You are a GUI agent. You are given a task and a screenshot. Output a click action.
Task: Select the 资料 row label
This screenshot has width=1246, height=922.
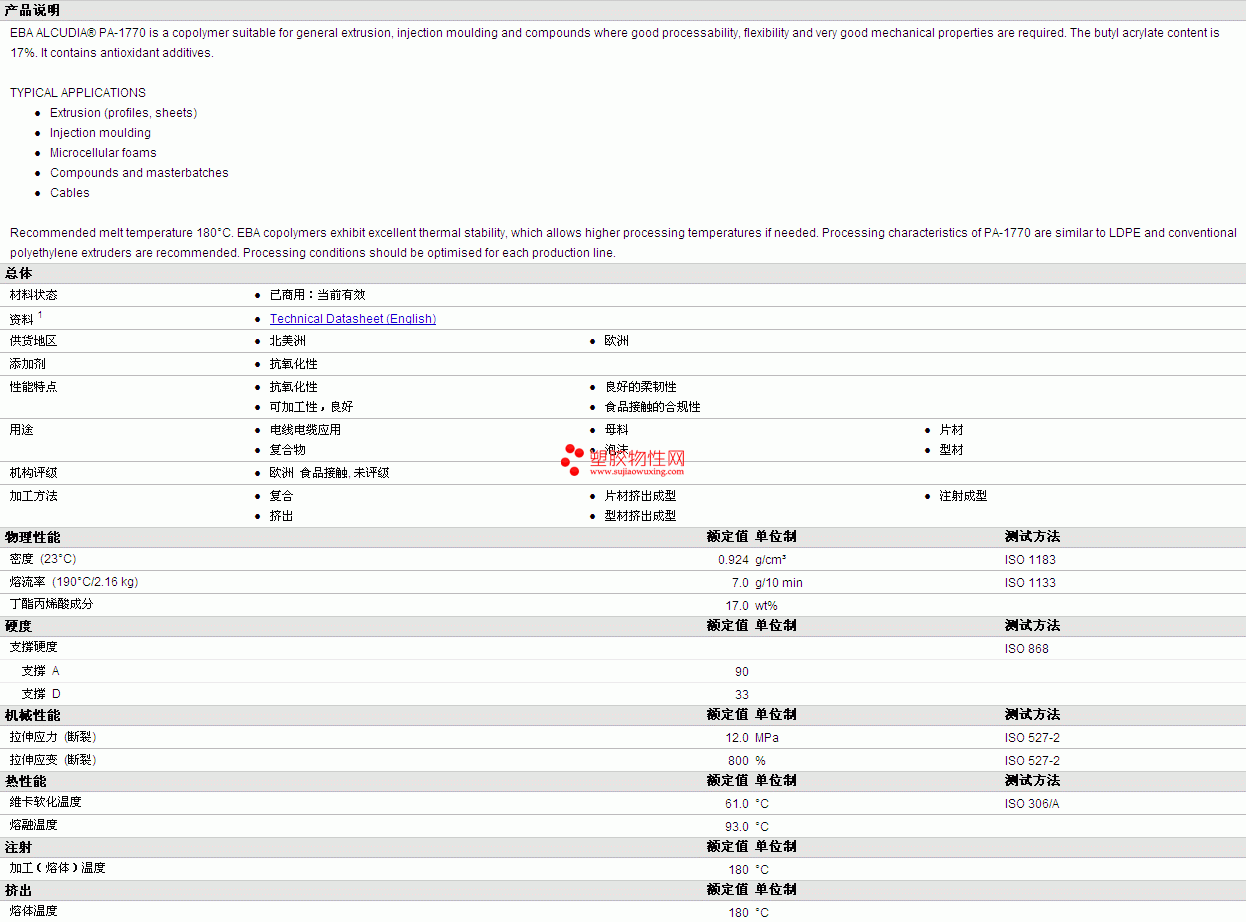pos(22,319)
